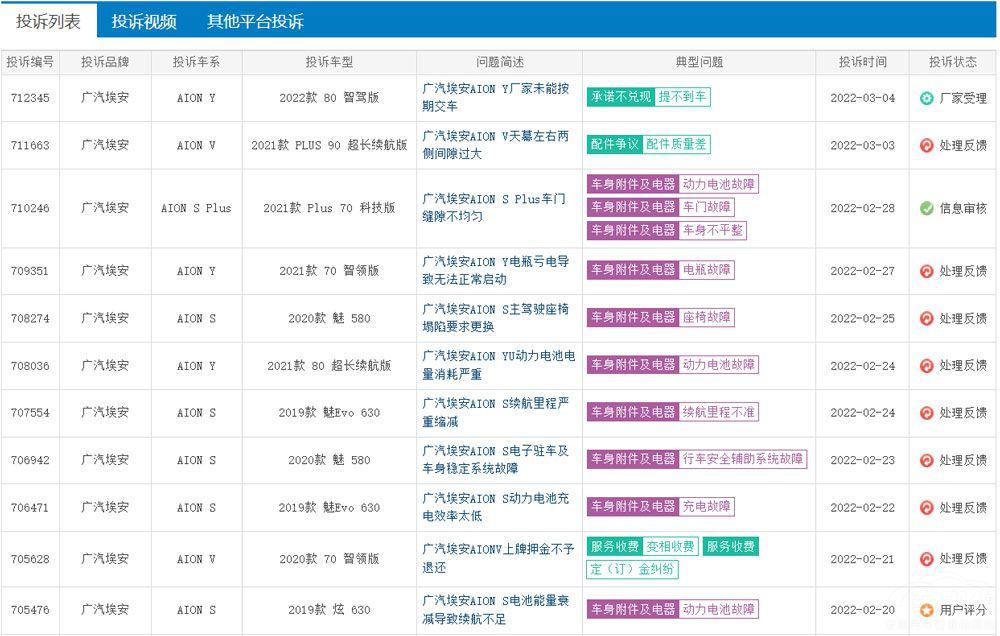Click the 处理反馈 icon for complaint 706942
Image resolution: width=1000 pixels, height=636 pixels.
click(x=926, y=460)
